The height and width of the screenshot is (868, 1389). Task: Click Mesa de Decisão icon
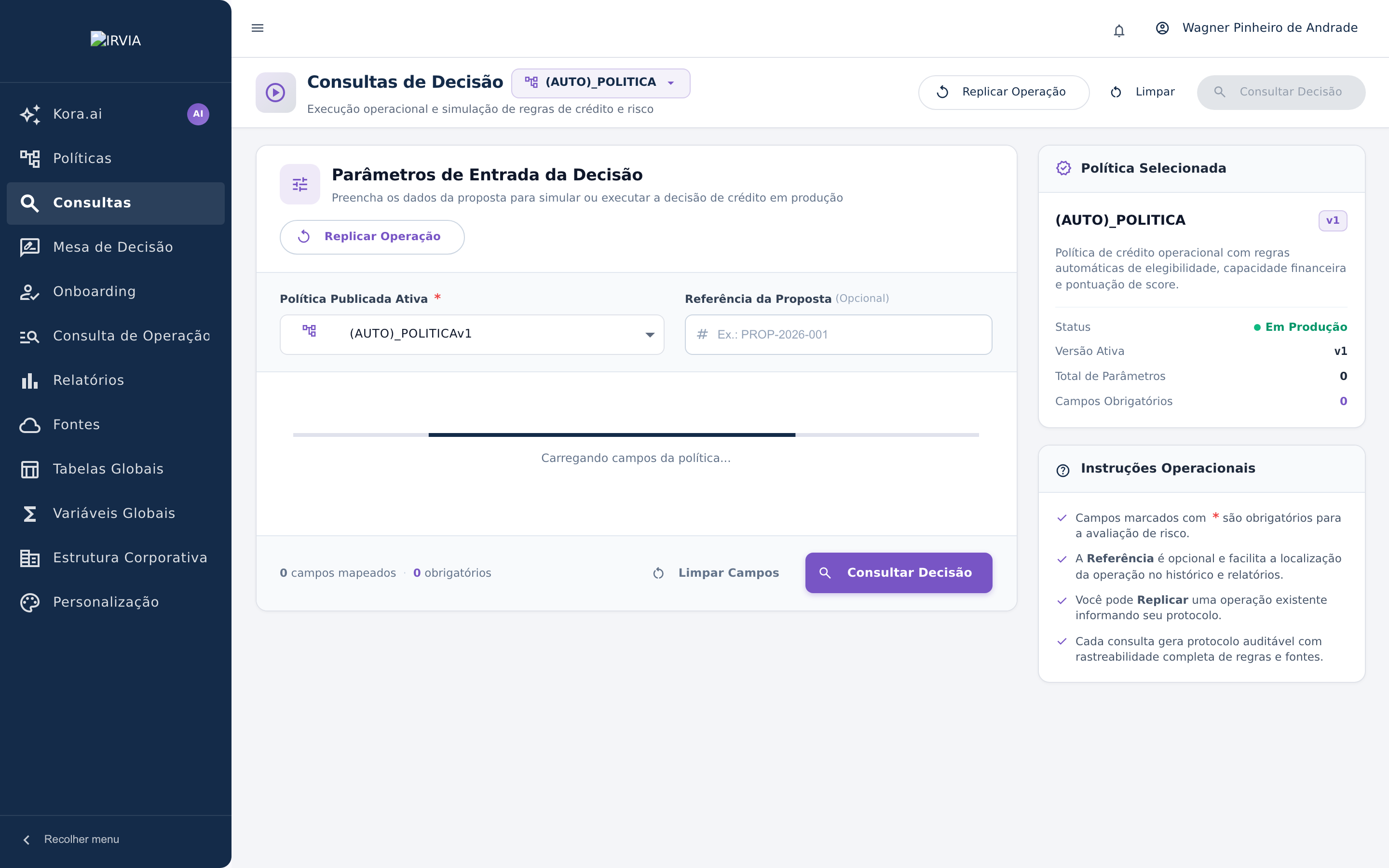pos(29,247)
